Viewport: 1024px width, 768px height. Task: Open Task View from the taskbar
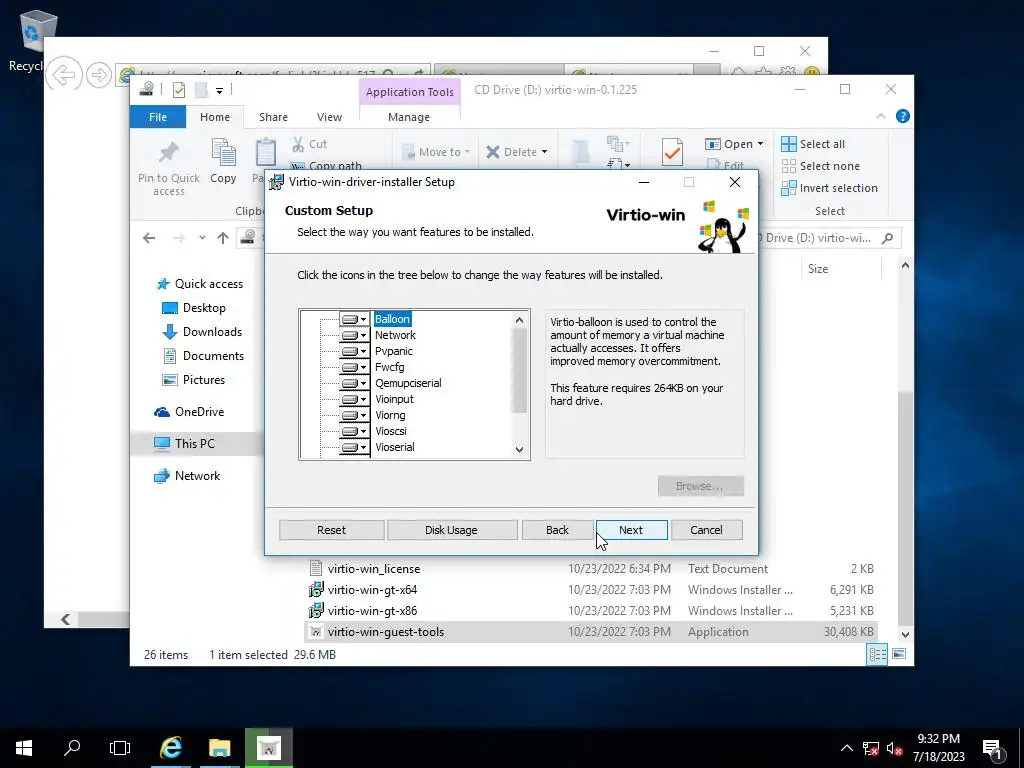(x=120, y=748)
